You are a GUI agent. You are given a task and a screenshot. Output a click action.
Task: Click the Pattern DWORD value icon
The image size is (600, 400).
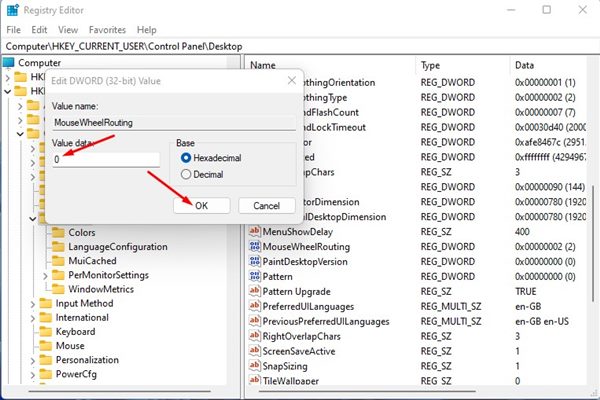(x=254, y=276)
